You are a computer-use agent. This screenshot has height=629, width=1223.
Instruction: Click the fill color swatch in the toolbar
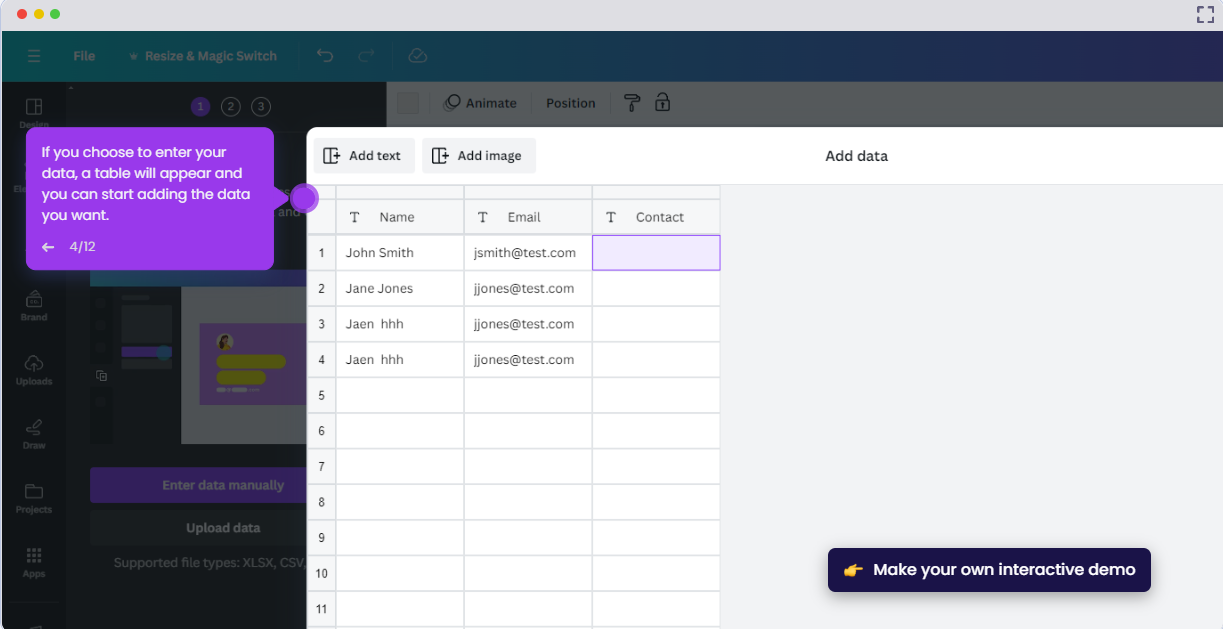[x=408, y=102]
